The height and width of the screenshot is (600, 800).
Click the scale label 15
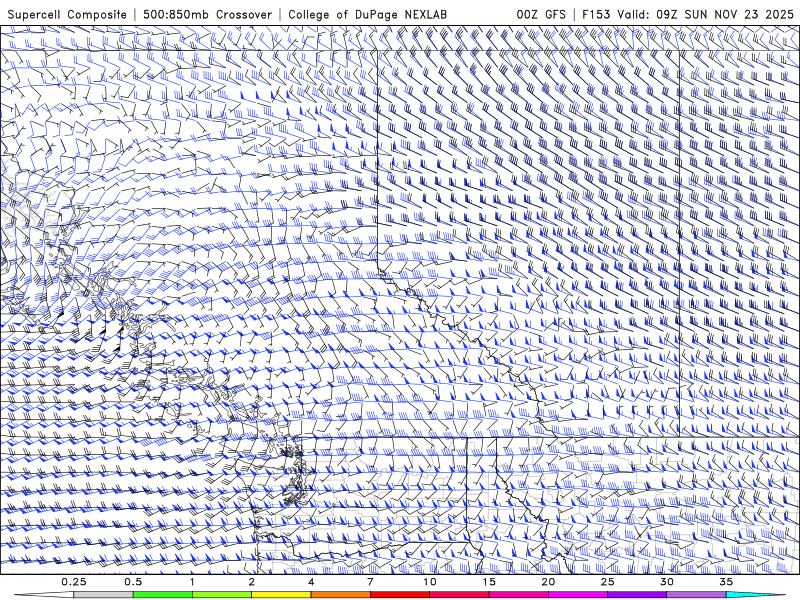[x=489, y=582]
